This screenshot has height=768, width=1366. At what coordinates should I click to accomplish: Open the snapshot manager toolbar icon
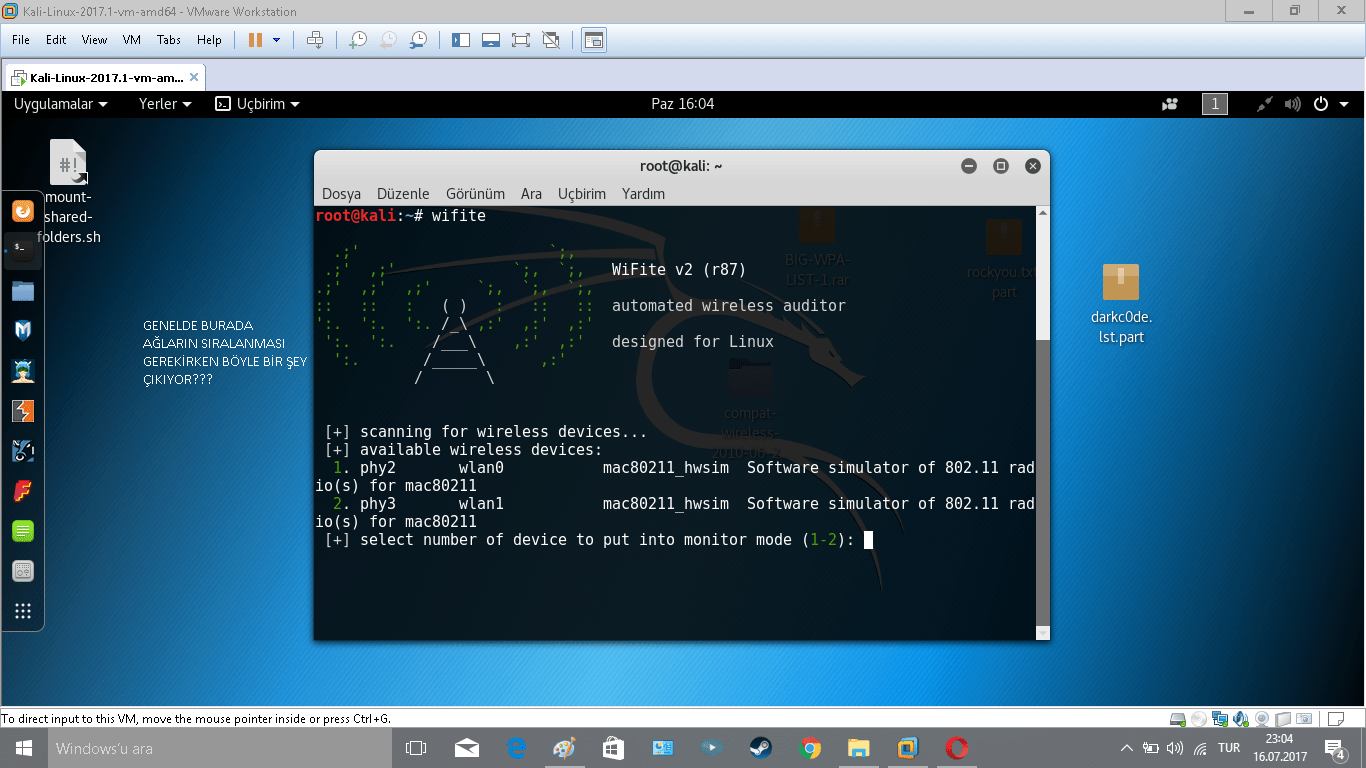point(419,40)
